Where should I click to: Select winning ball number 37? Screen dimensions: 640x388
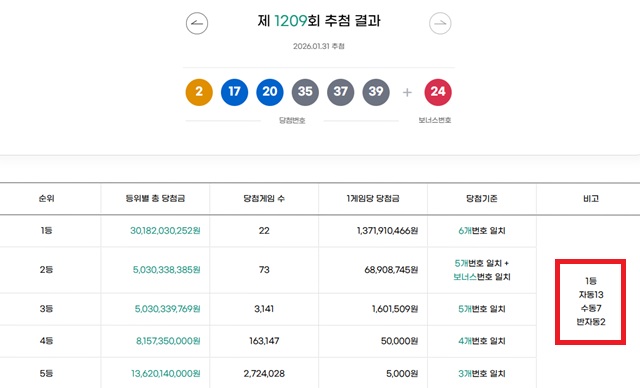pyautogui.click(x=341, y=92)
